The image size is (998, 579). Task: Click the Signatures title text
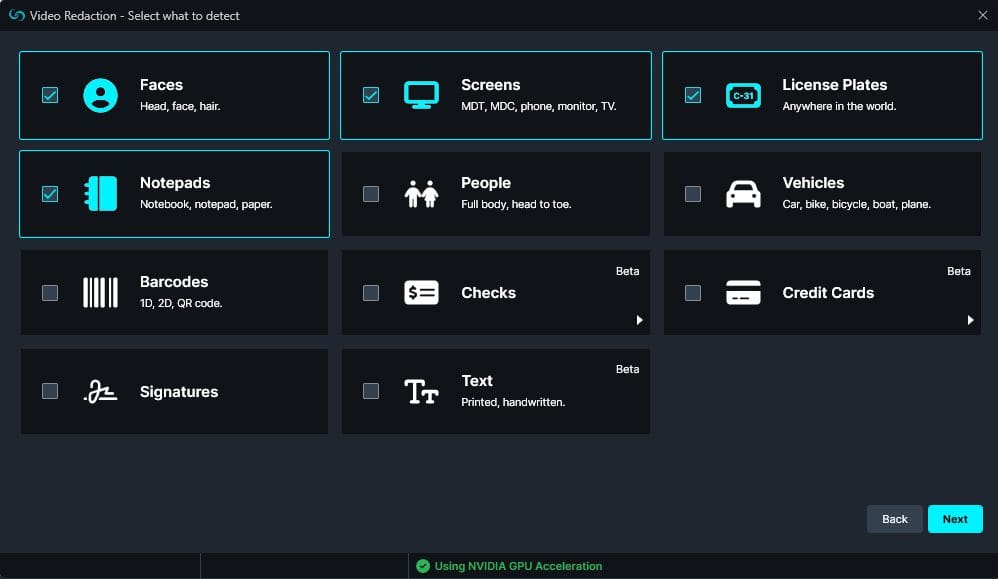click(179, 391)
